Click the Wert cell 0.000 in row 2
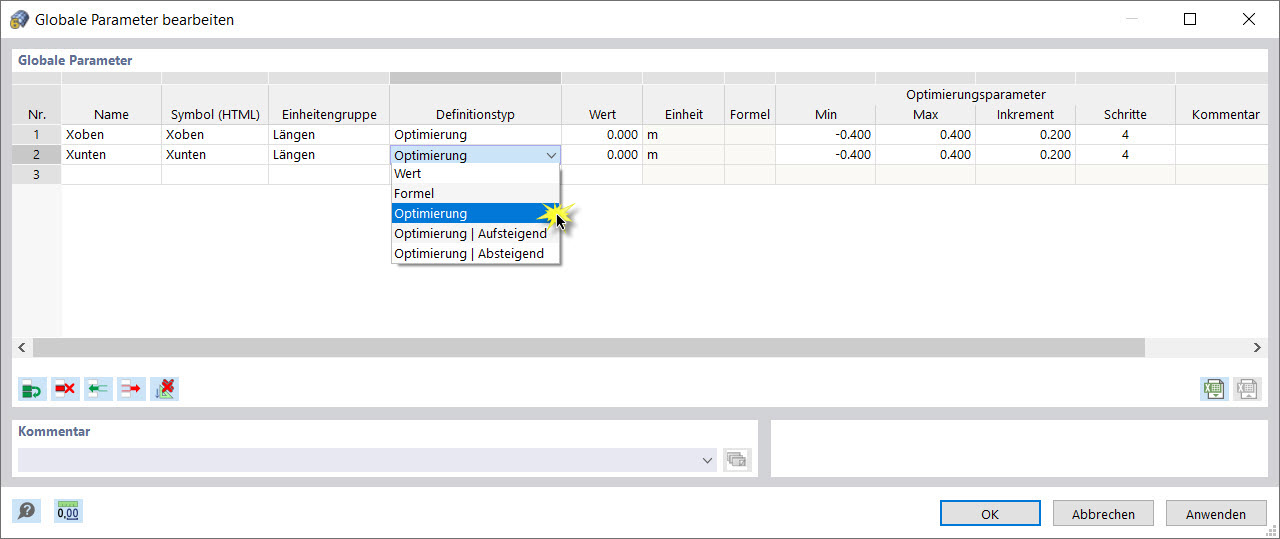Viewport: 1280px width, 539px height. click(x=602, y=155)
